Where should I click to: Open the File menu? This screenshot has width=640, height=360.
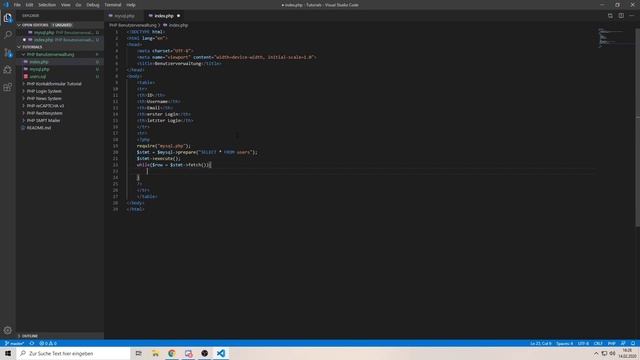point(17,5)
